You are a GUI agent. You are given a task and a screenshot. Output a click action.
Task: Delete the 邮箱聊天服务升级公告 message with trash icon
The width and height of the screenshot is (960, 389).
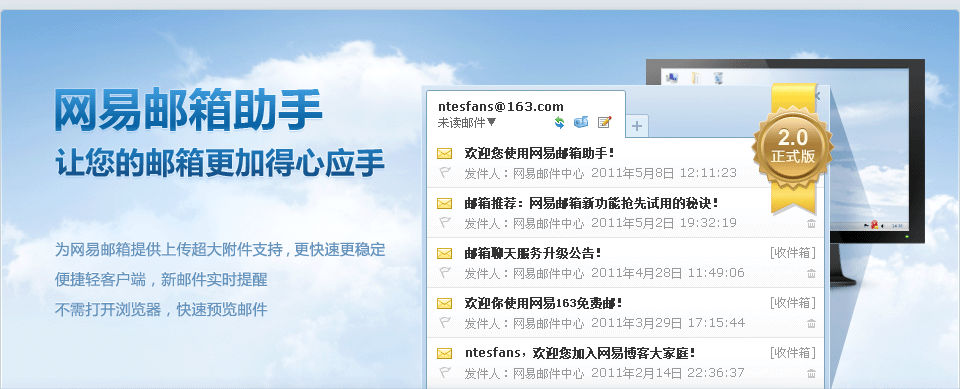point(811,274)
